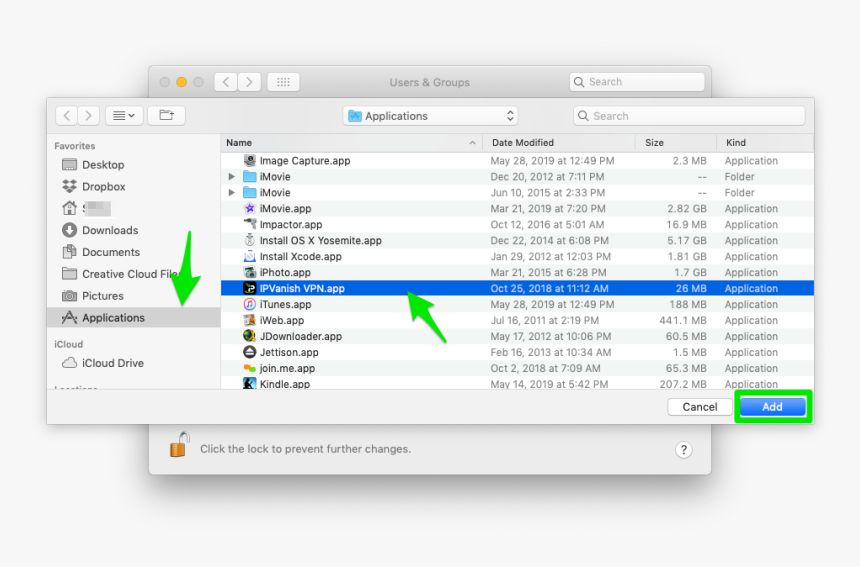Viewport: 860px width, 567px height.
Task: Expand the iMovie folder from 2015
Action: pyautogui.click(x=232, y=192)
